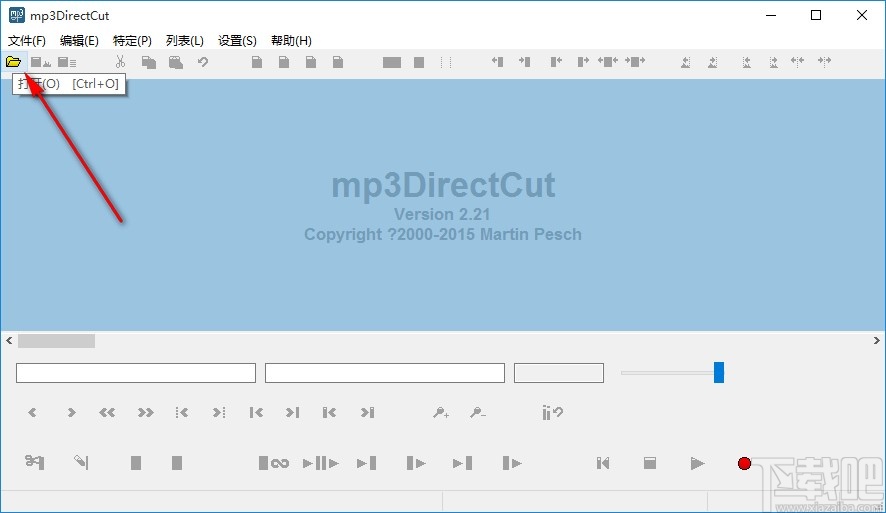Zoom in with magnifier plus icon
The image size is (886, 513).
coord(441,412)
